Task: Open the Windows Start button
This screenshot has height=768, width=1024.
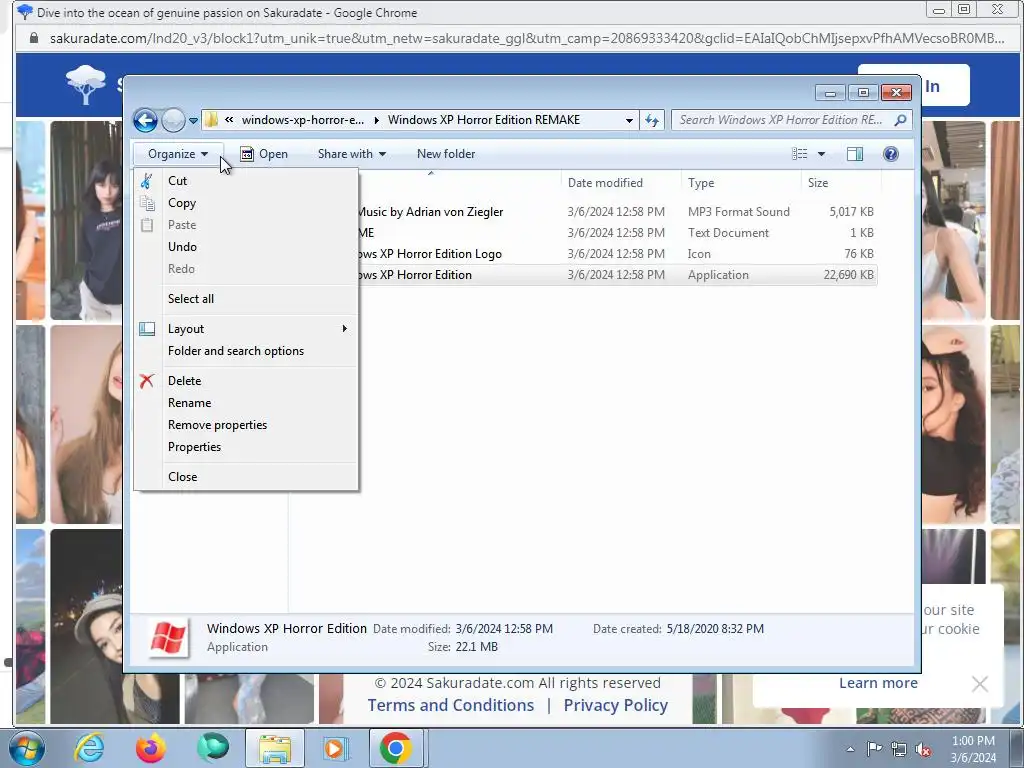Action: tap(25, 749)
